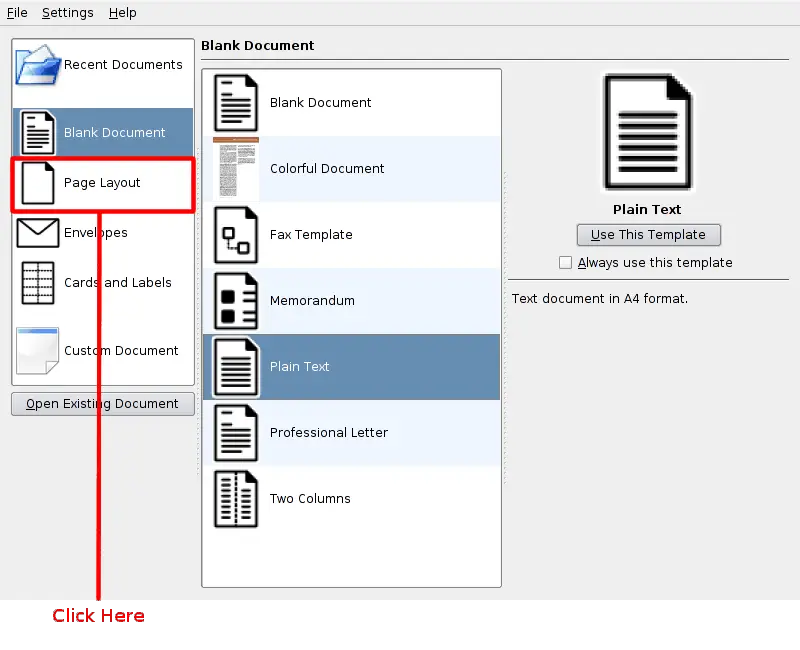The width and height of the screenshot is (800, 650).
Task: Open the File menu
Action: click(x=17, y=13)
